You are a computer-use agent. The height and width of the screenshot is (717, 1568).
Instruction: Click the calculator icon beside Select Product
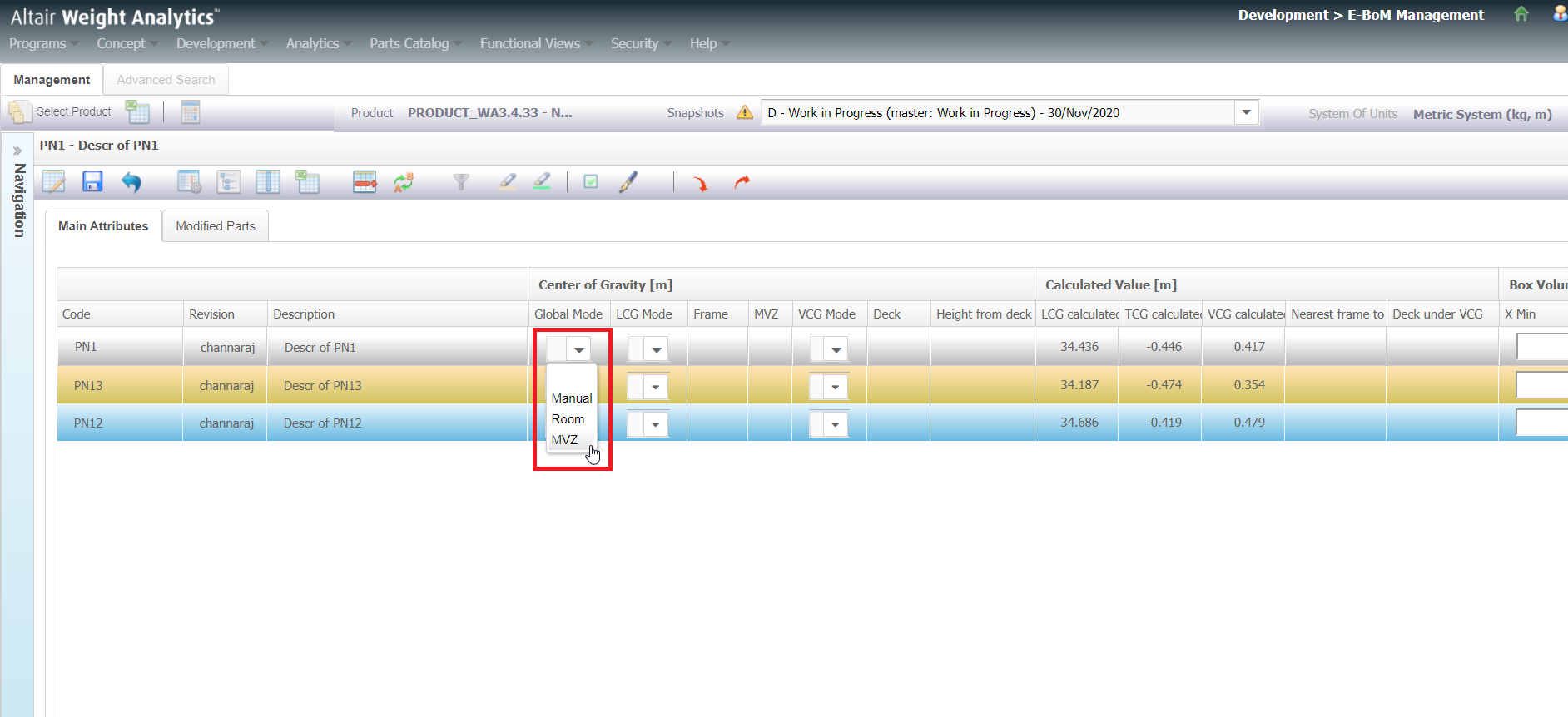coord(191,112)
